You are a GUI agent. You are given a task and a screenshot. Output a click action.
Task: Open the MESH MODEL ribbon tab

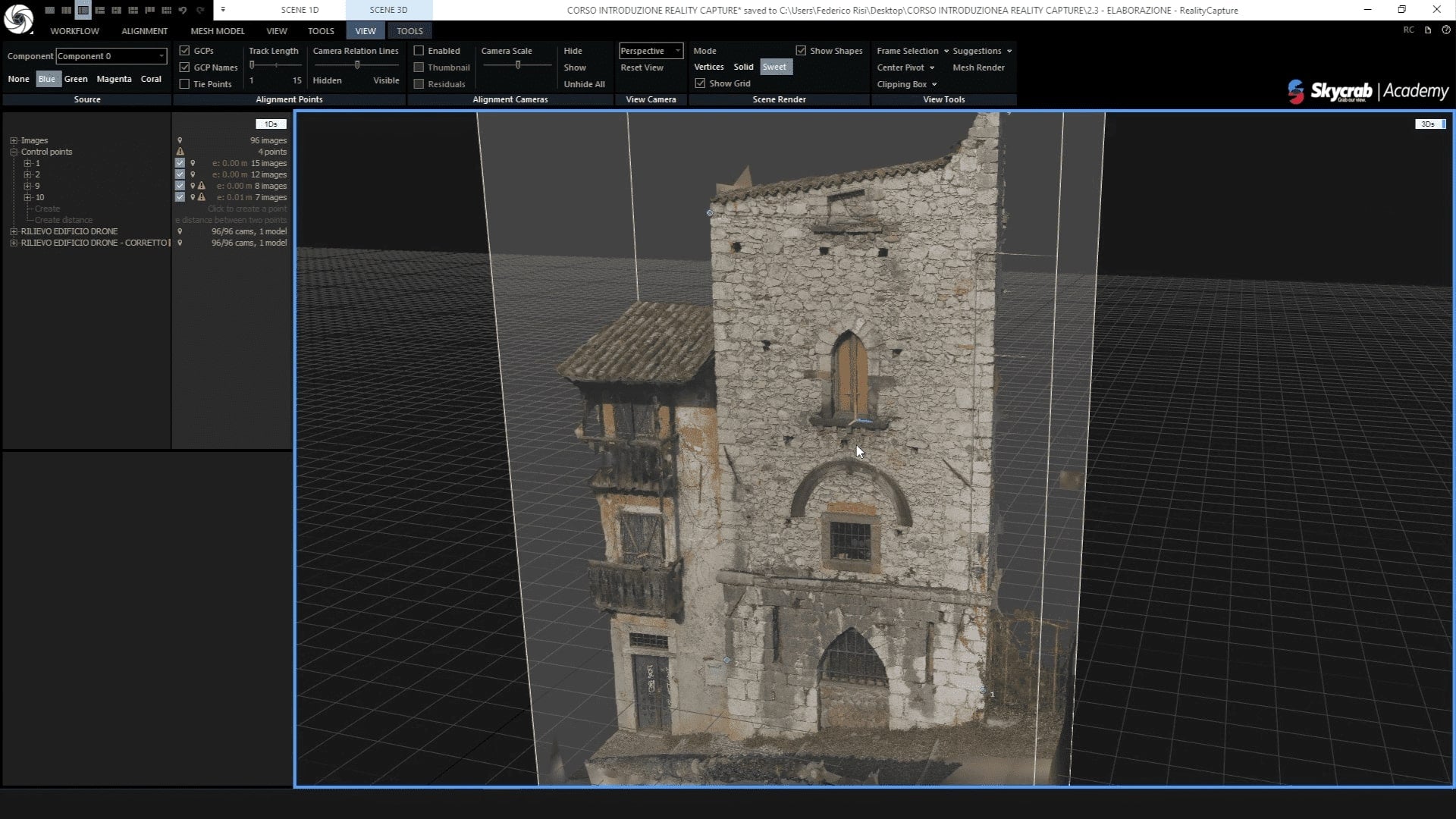point(217,31)
